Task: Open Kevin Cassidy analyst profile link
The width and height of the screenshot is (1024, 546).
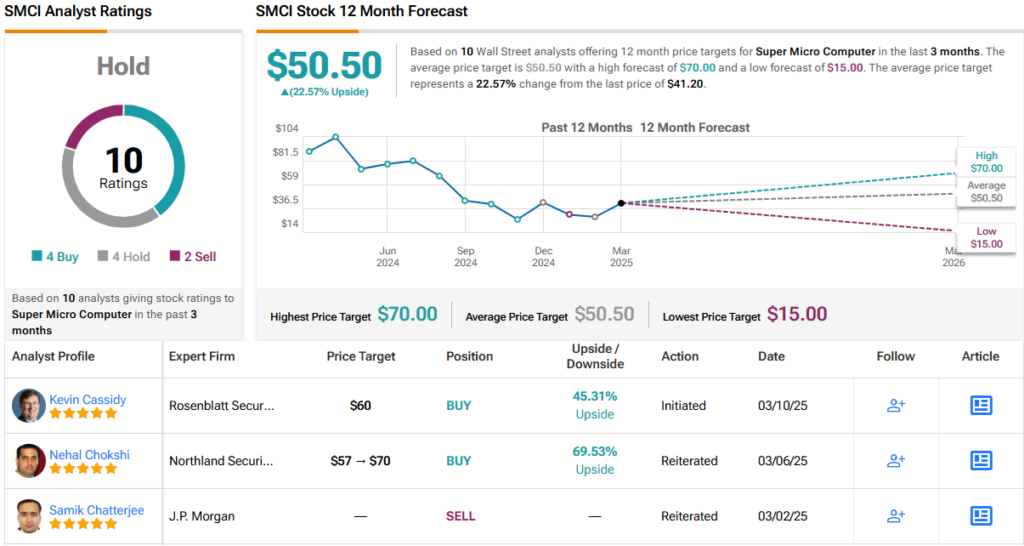Action: pyautogui.click(x=88, y=399)
